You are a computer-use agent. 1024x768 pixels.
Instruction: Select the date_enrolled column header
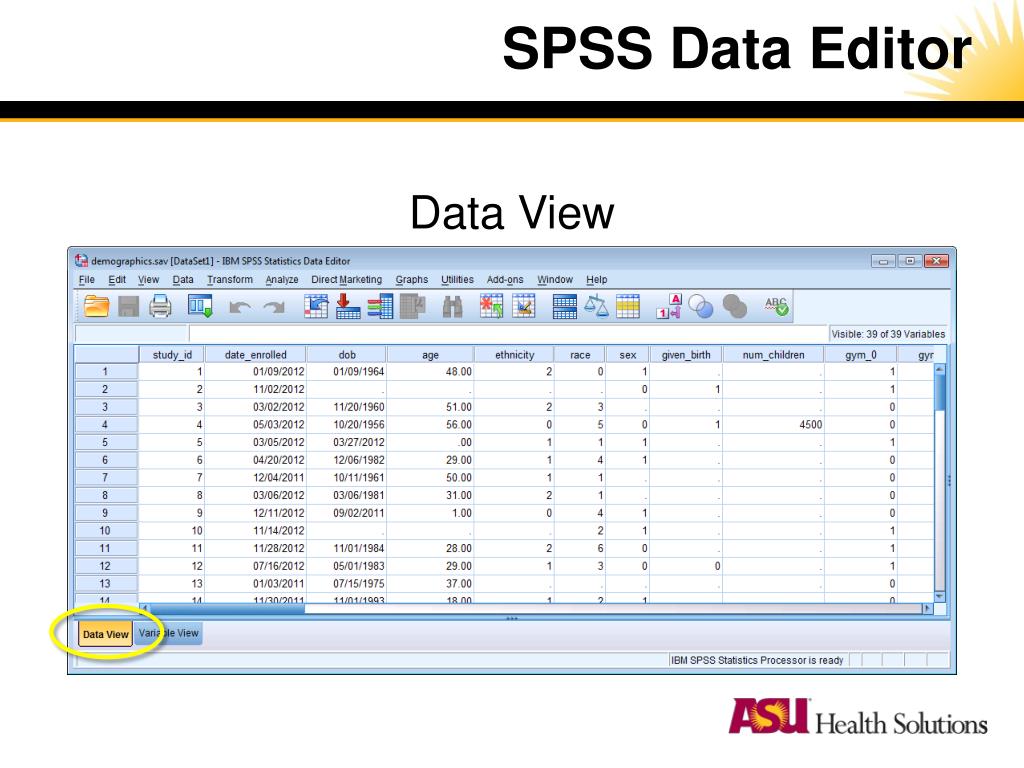click(x=255, y=355)
